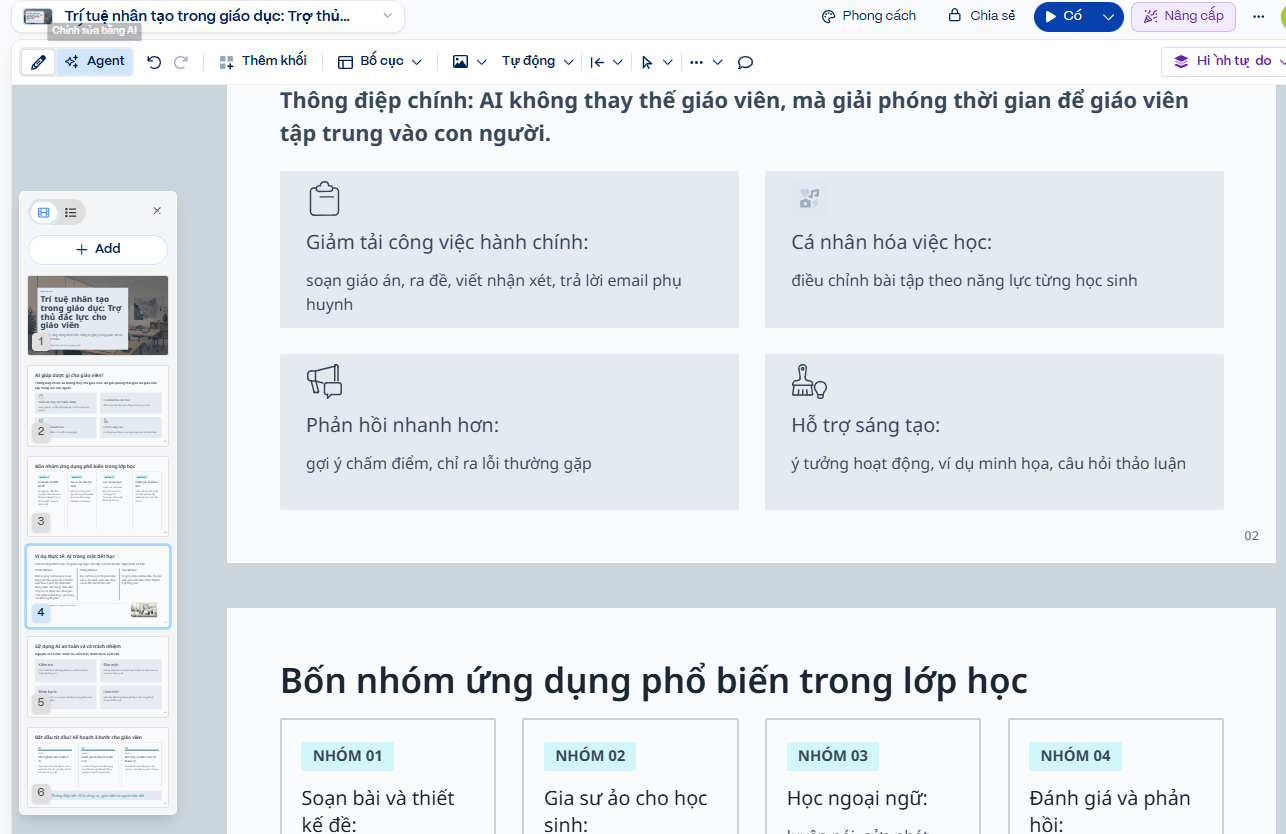This screenshot has width=1286, height=834.
Task: Click the presentation thumbnail icon beside title
Action: pyautogui.click(x=38, y=16)
